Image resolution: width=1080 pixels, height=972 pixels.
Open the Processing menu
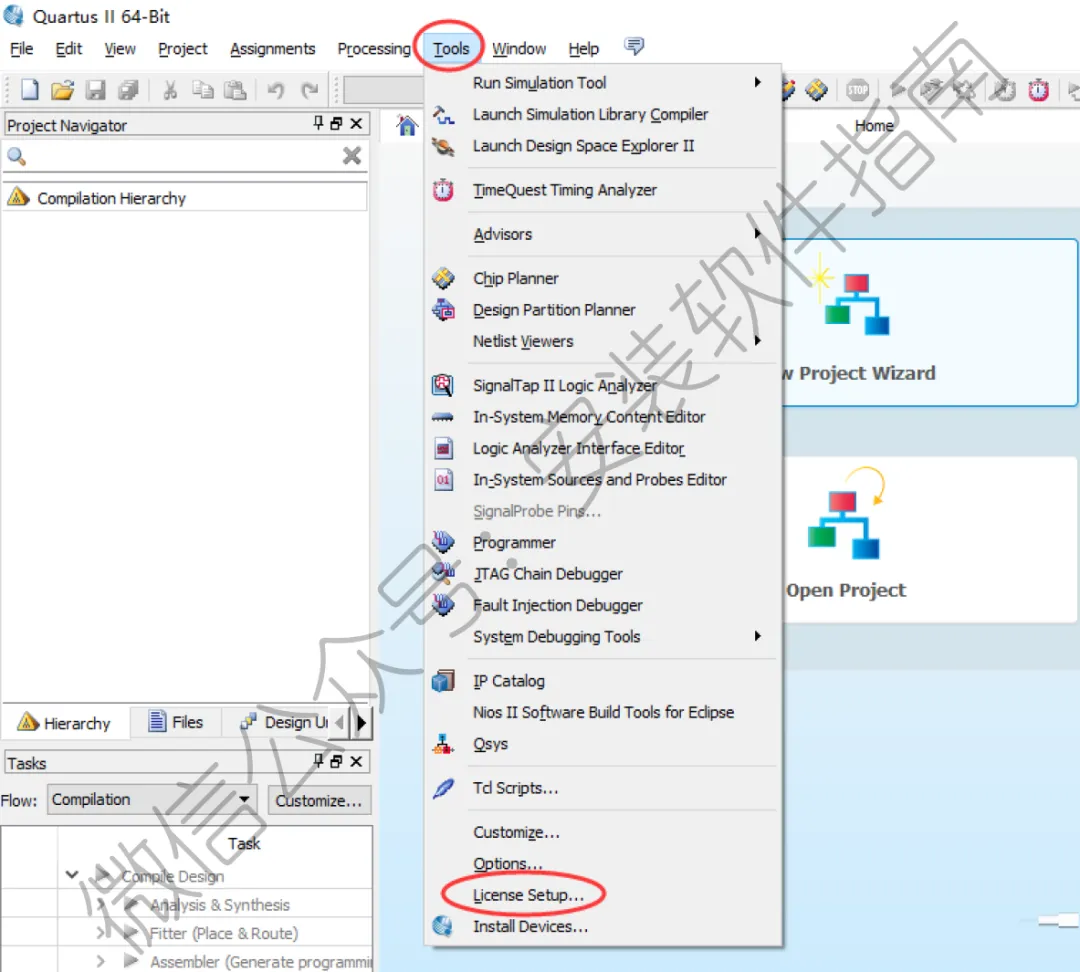[374, 49]
